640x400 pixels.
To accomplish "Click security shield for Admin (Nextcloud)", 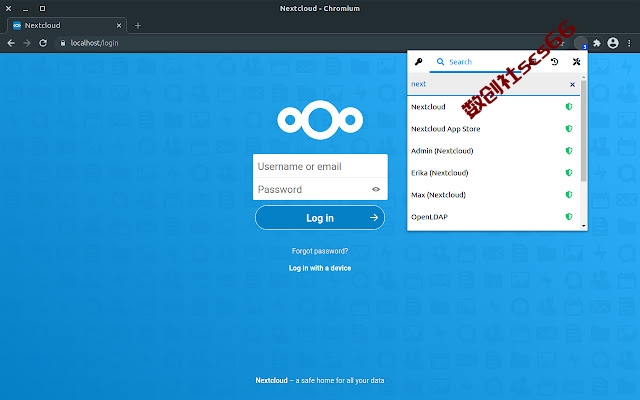I will pyautogui.click(x=569, y=151).
